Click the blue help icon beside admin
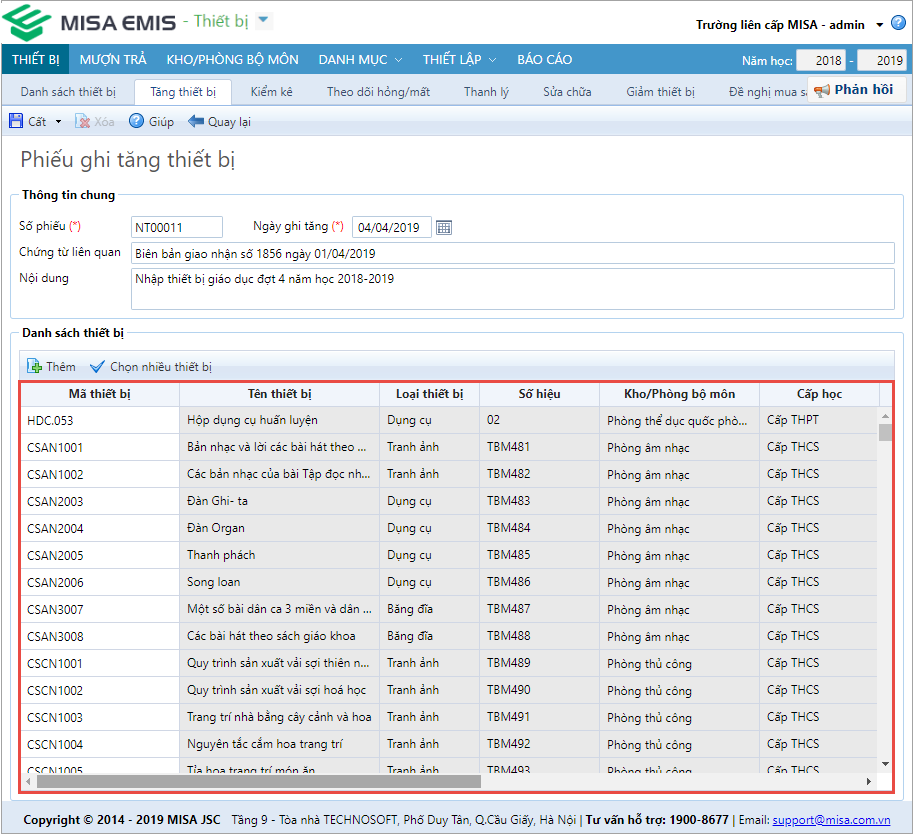This screenshot has width=913, height=834. tap(898, 24)
